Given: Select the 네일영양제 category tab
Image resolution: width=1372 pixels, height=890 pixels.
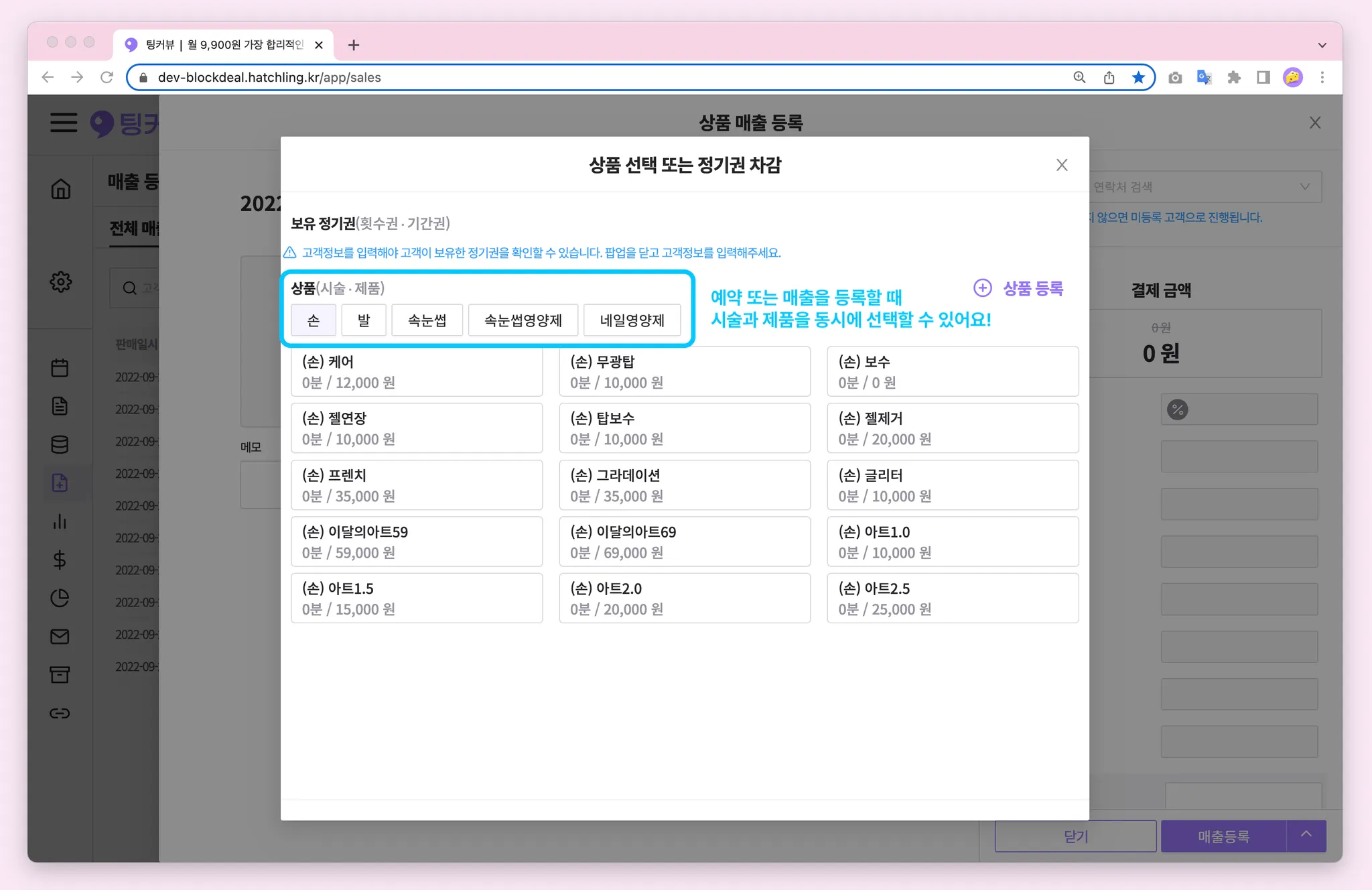Looking at the screenshot, I should click(632, 320).
